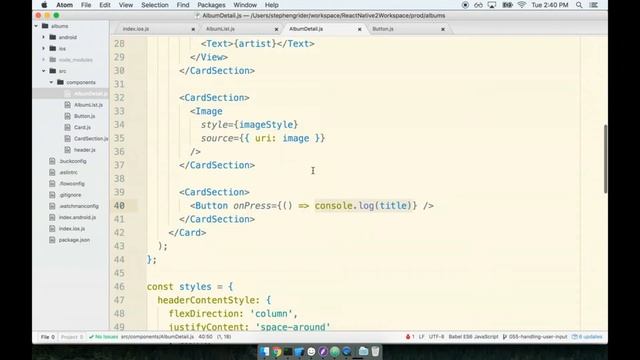
Task: Select the AlbumDetail.js tab
Action: coord(306,29)
